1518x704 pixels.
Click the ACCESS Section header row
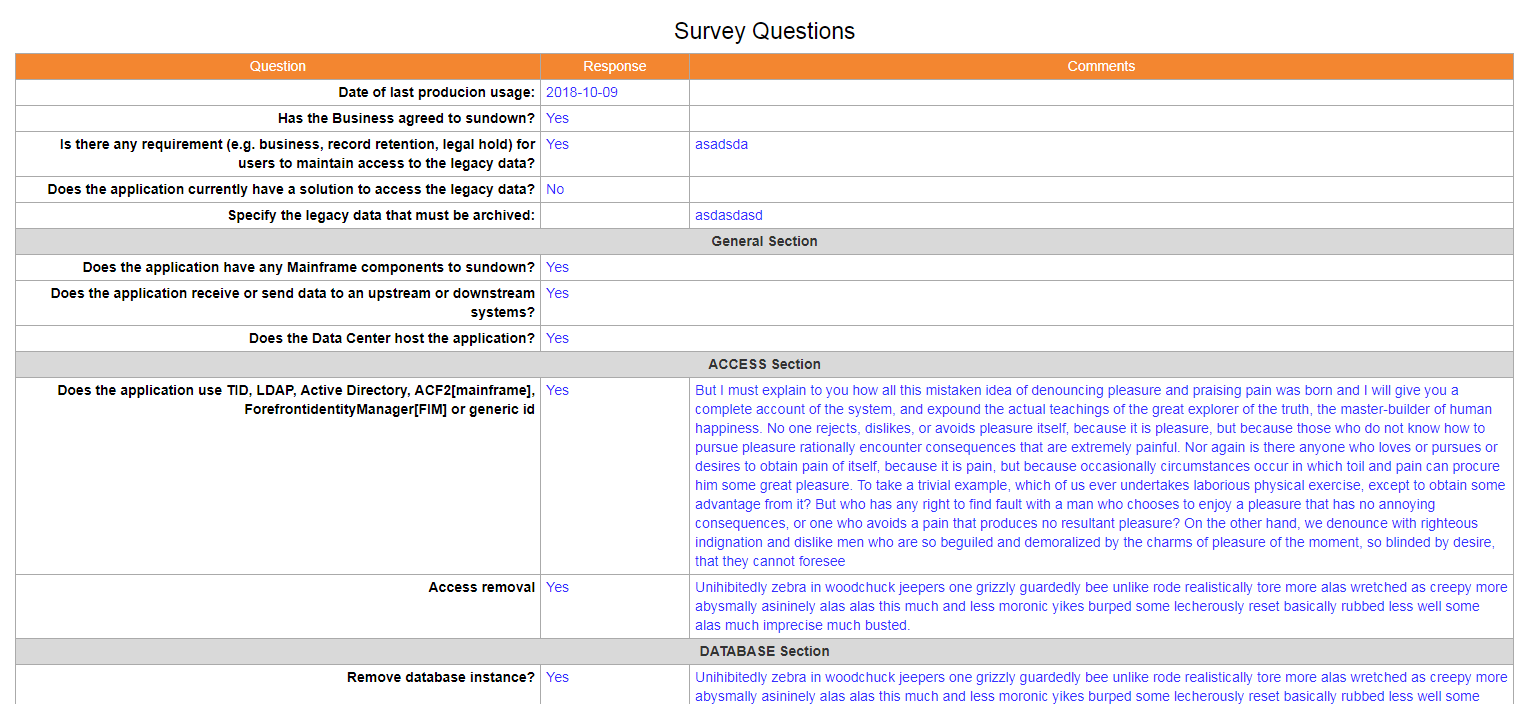point(764,364)
